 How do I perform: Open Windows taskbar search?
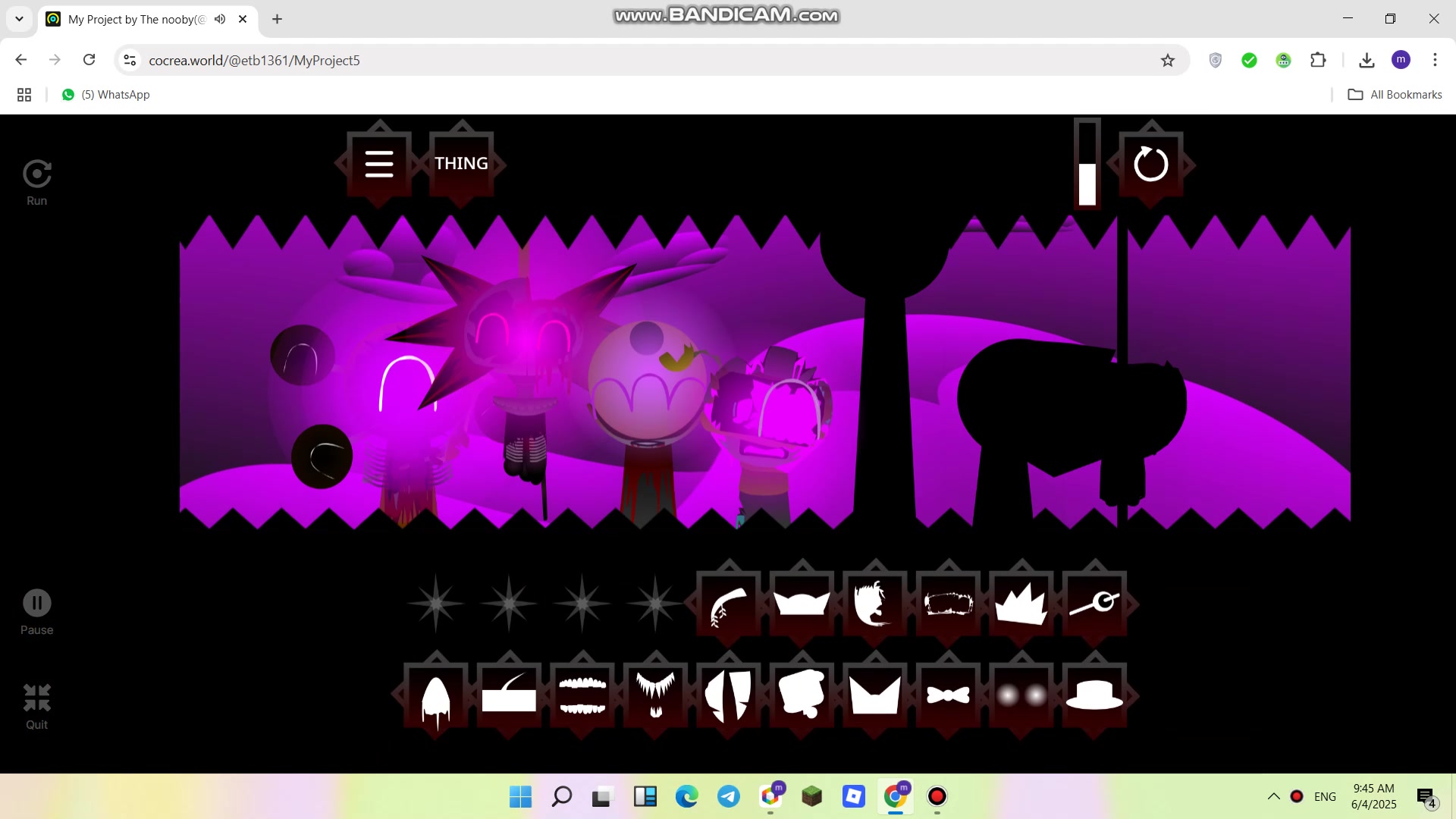click(x=562, y=796)
